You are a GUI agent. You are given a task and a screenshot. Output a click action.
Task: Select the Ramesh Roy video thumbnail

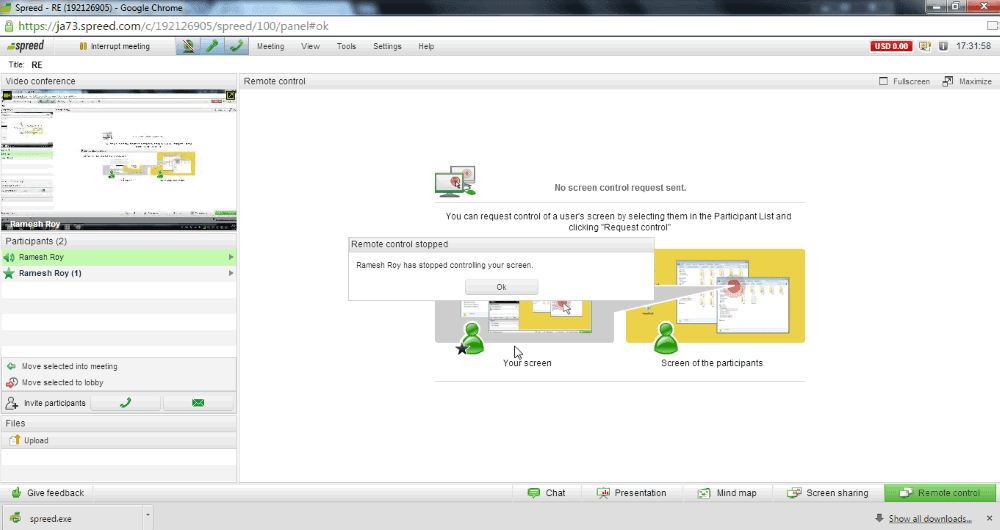(x=119, y=159)
